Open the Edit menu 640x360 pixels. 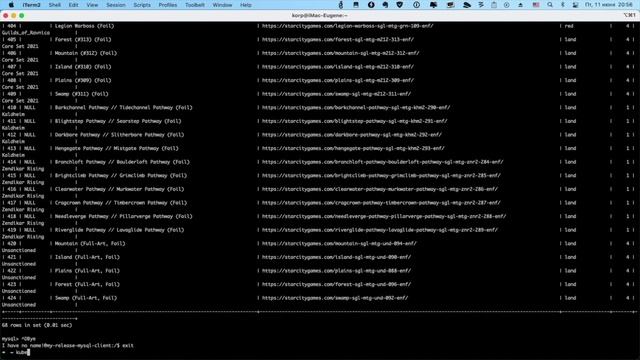73,5
